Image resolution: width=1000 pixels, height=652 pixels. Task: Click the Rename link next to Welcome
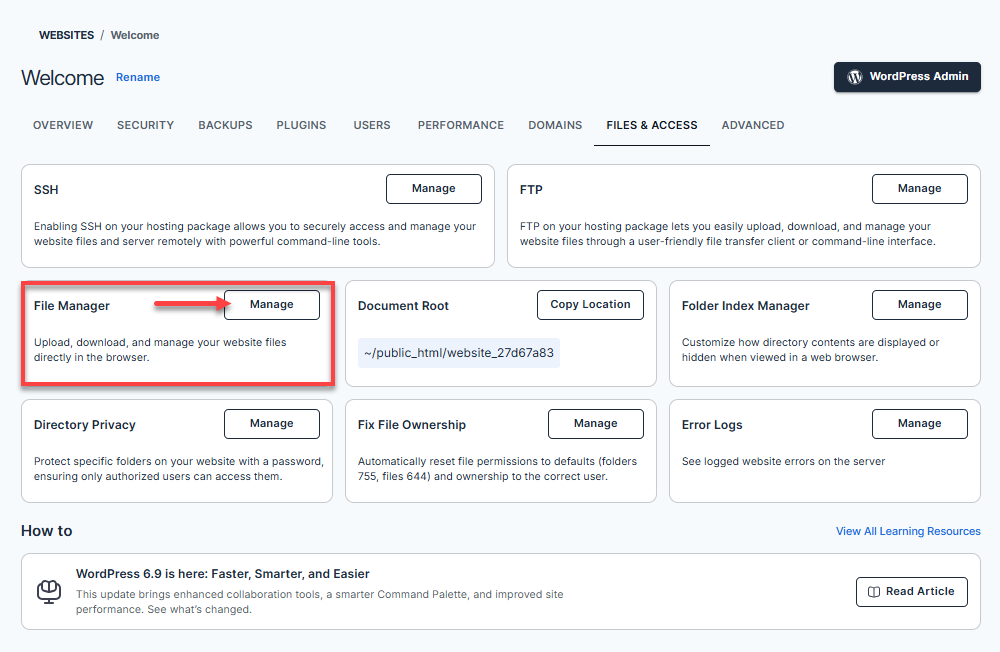click(138, 77)
